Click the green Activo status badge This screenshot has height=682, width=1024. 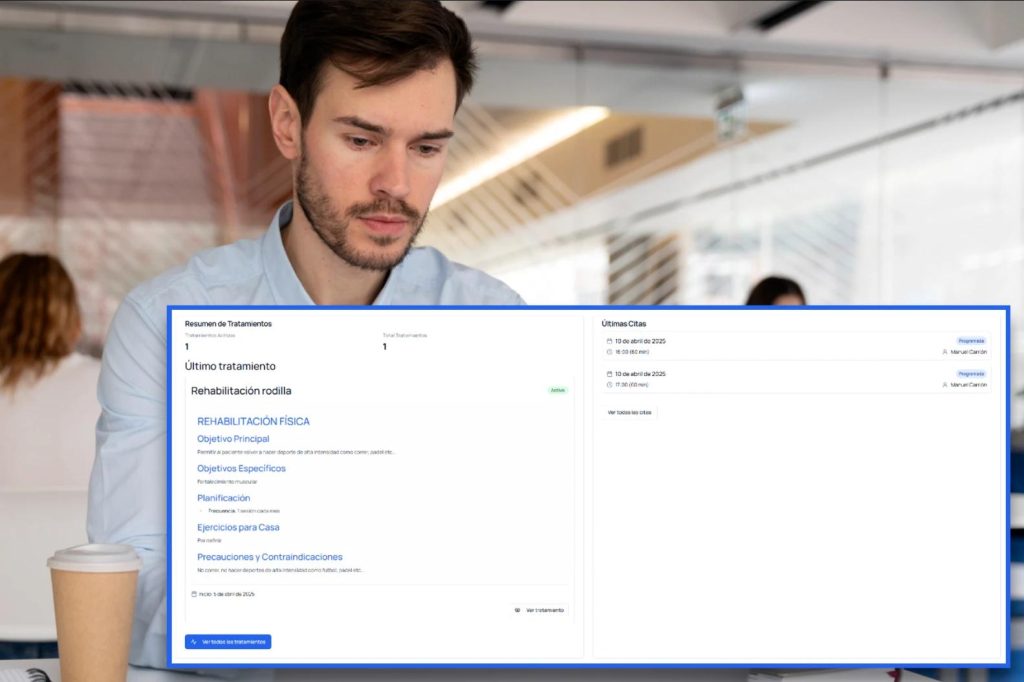point(557,390)
